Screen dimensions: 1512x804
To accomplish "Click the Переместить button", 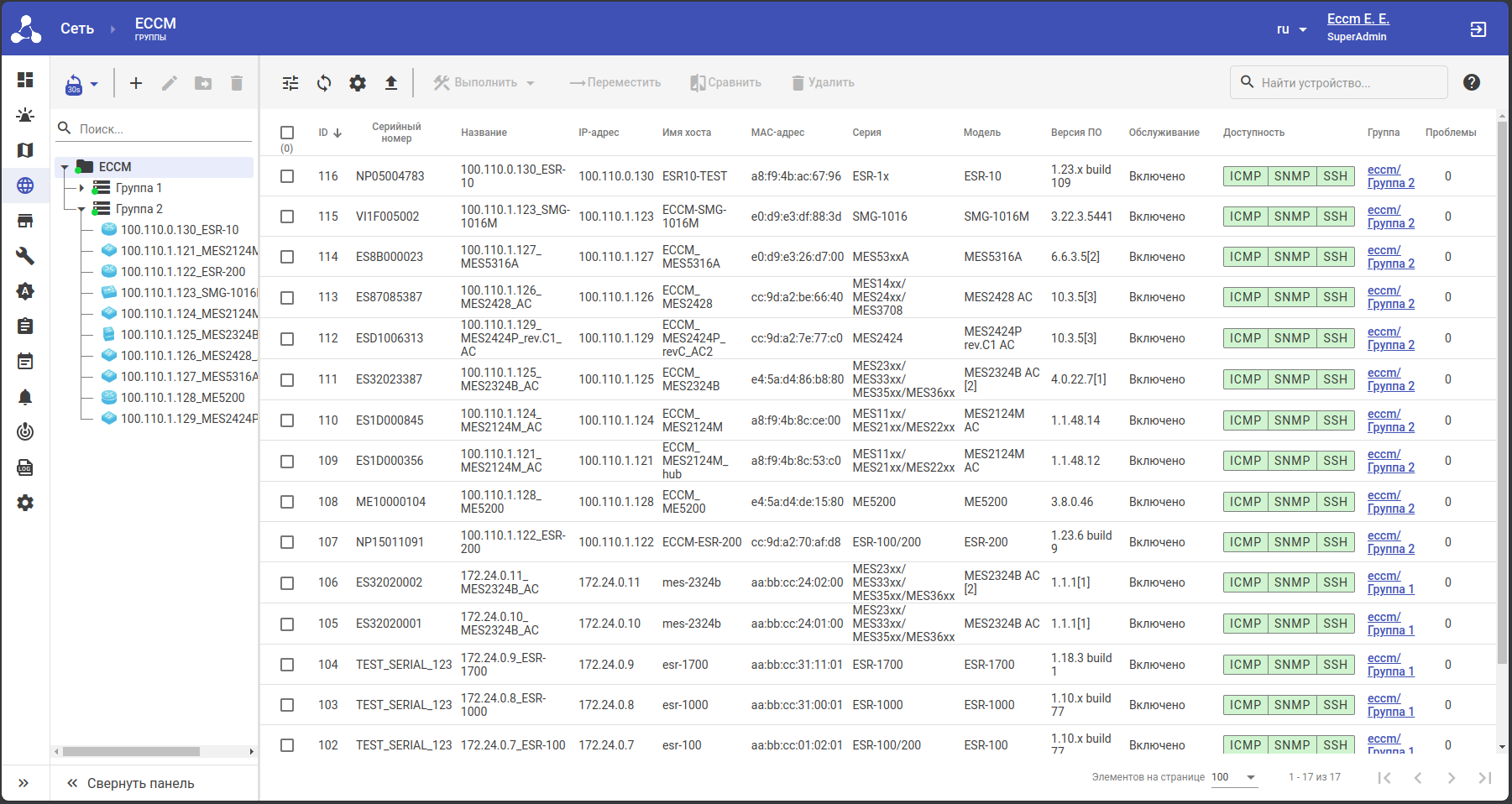I will (615, 82).
